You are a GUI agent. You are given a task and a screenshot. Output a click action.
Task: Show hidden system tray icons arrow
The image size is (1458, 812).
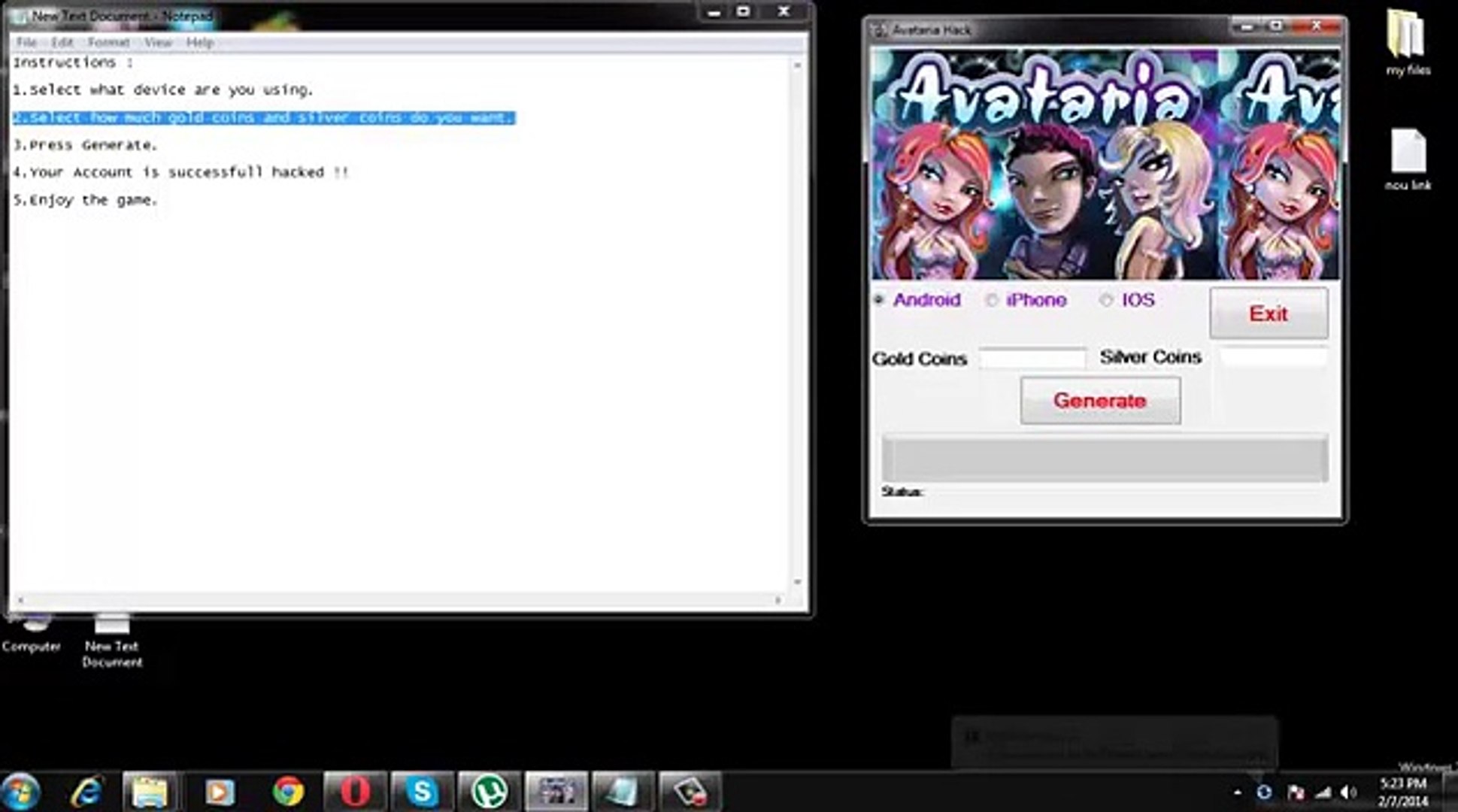click(x=1238, y=792)
